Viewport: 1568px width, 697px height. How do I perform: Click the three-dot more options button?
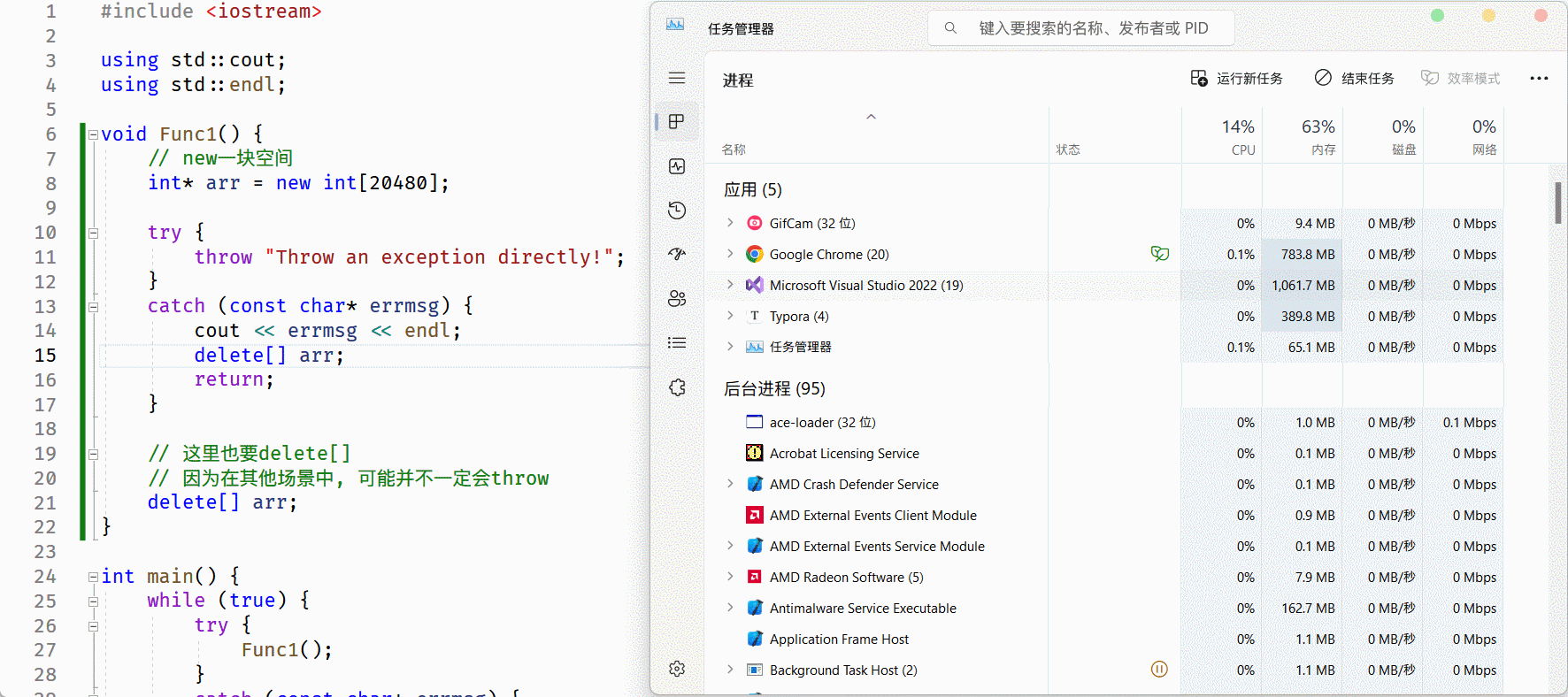tap(1539, 79)
